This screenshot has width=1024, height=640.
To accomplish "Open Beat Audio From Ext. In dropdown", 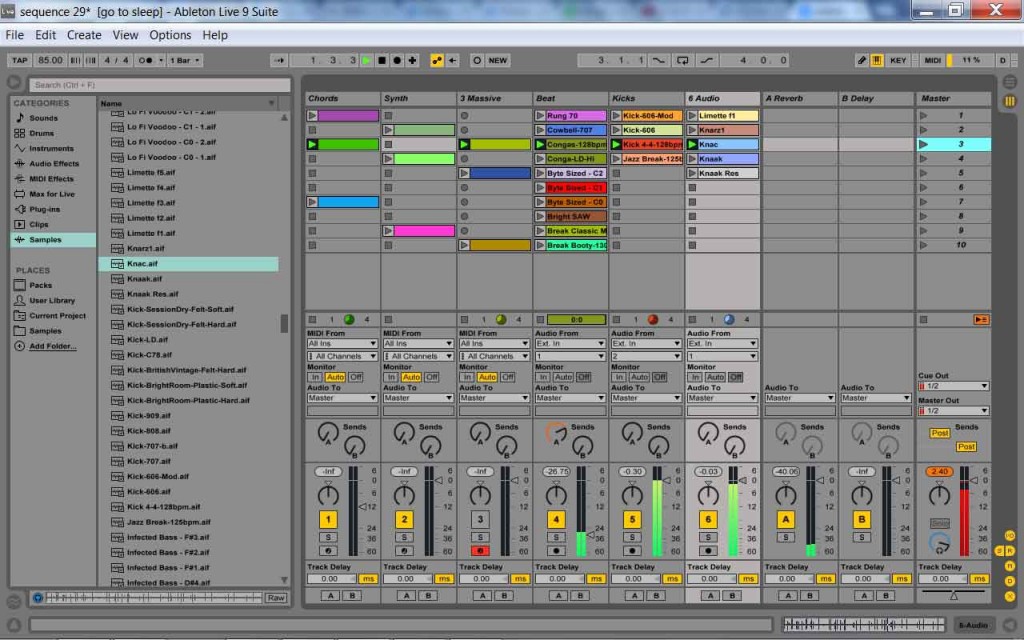I will click(570, 344).
